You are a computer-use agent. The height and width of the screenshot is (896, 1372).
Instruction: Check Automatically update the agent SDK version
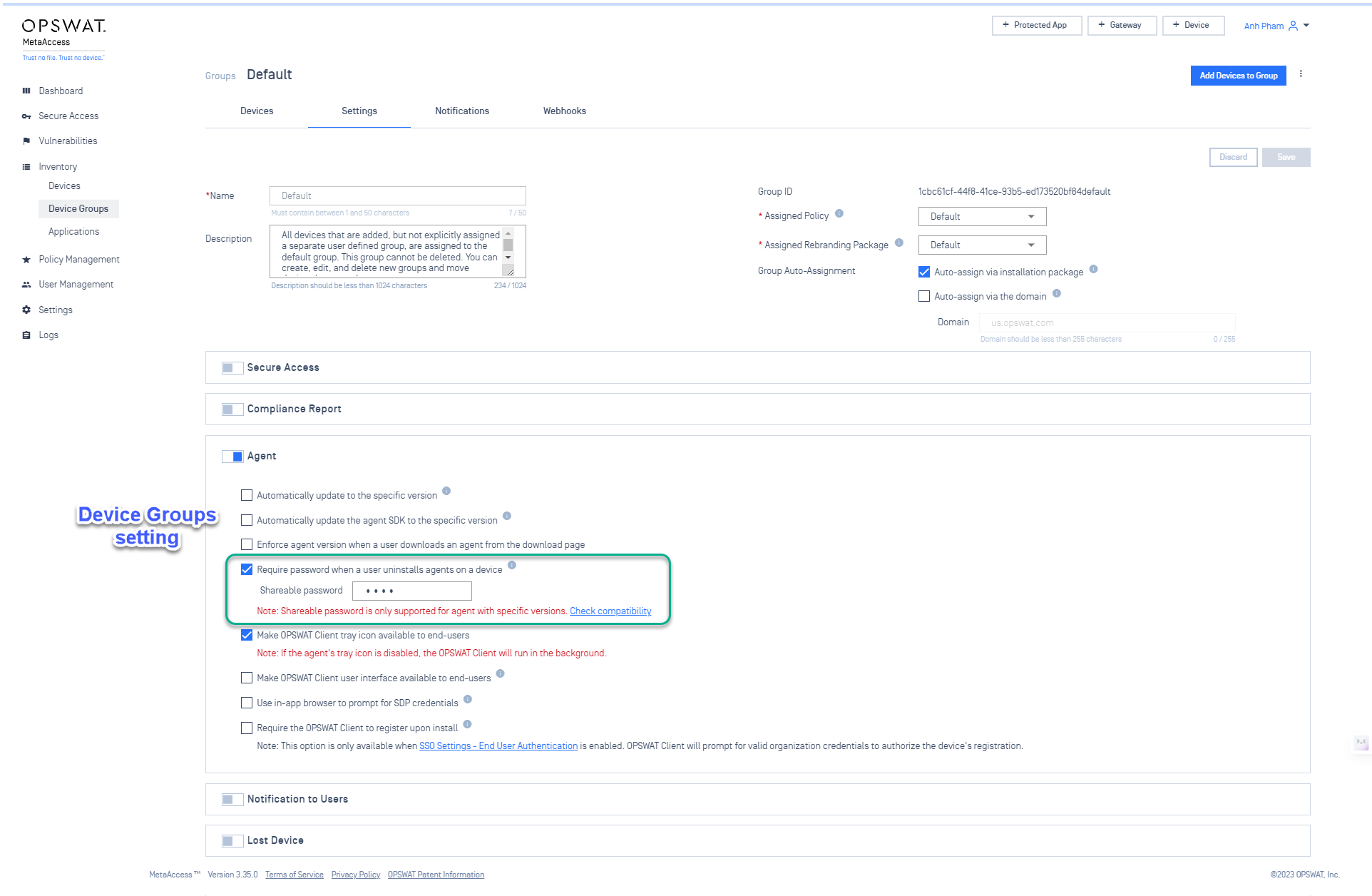pyautogui.click(x=247, y=520)
